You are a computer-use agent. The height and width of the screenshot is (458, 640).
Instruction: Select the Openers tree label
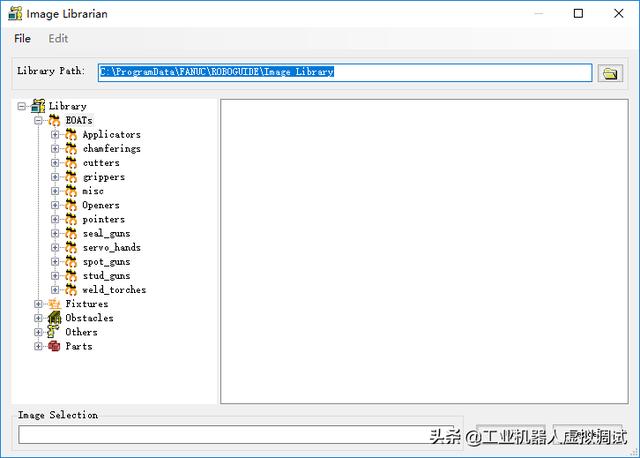click(101, 205)
